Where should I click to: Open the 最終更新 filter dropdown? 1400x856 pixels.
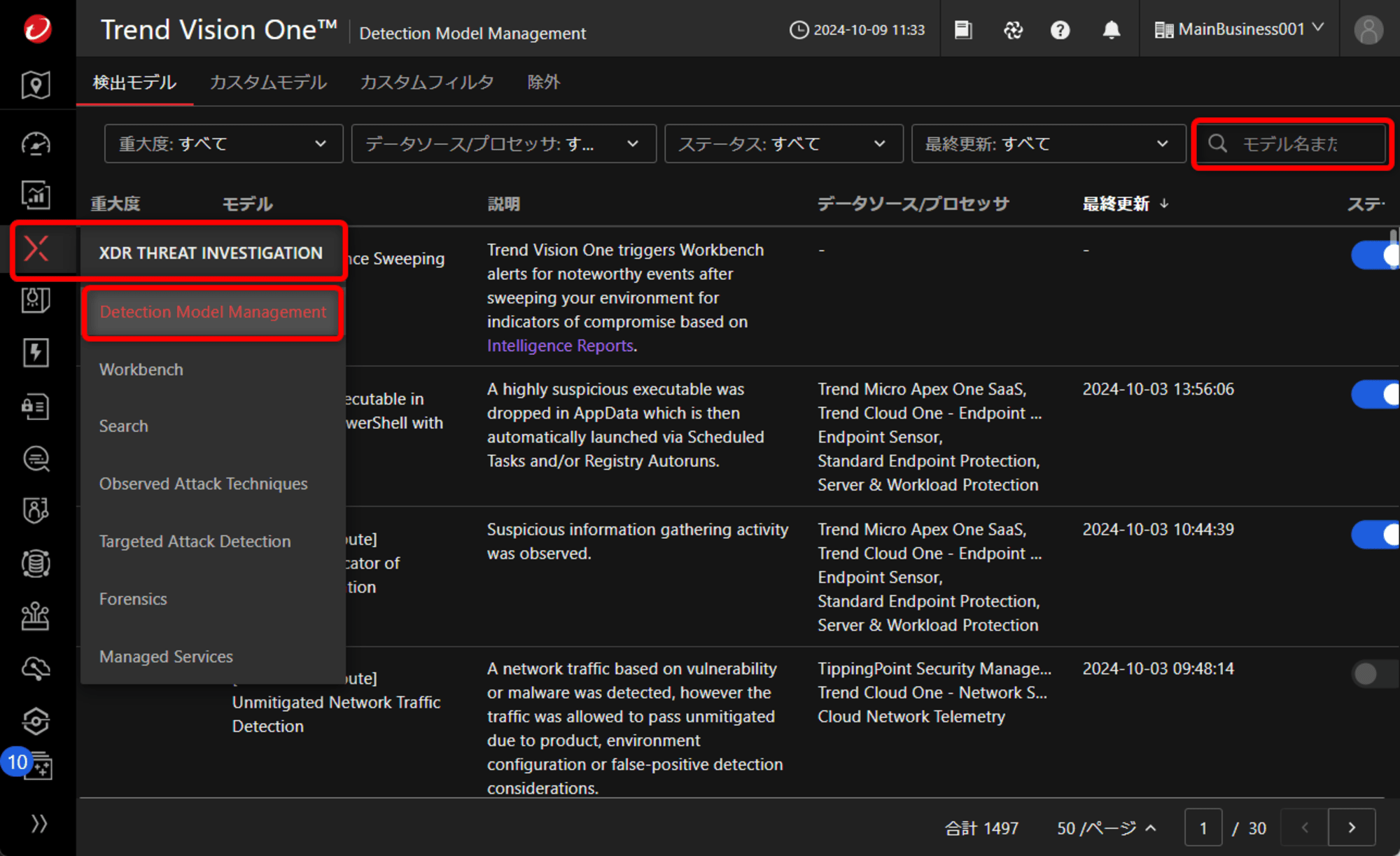[1048, 143]
